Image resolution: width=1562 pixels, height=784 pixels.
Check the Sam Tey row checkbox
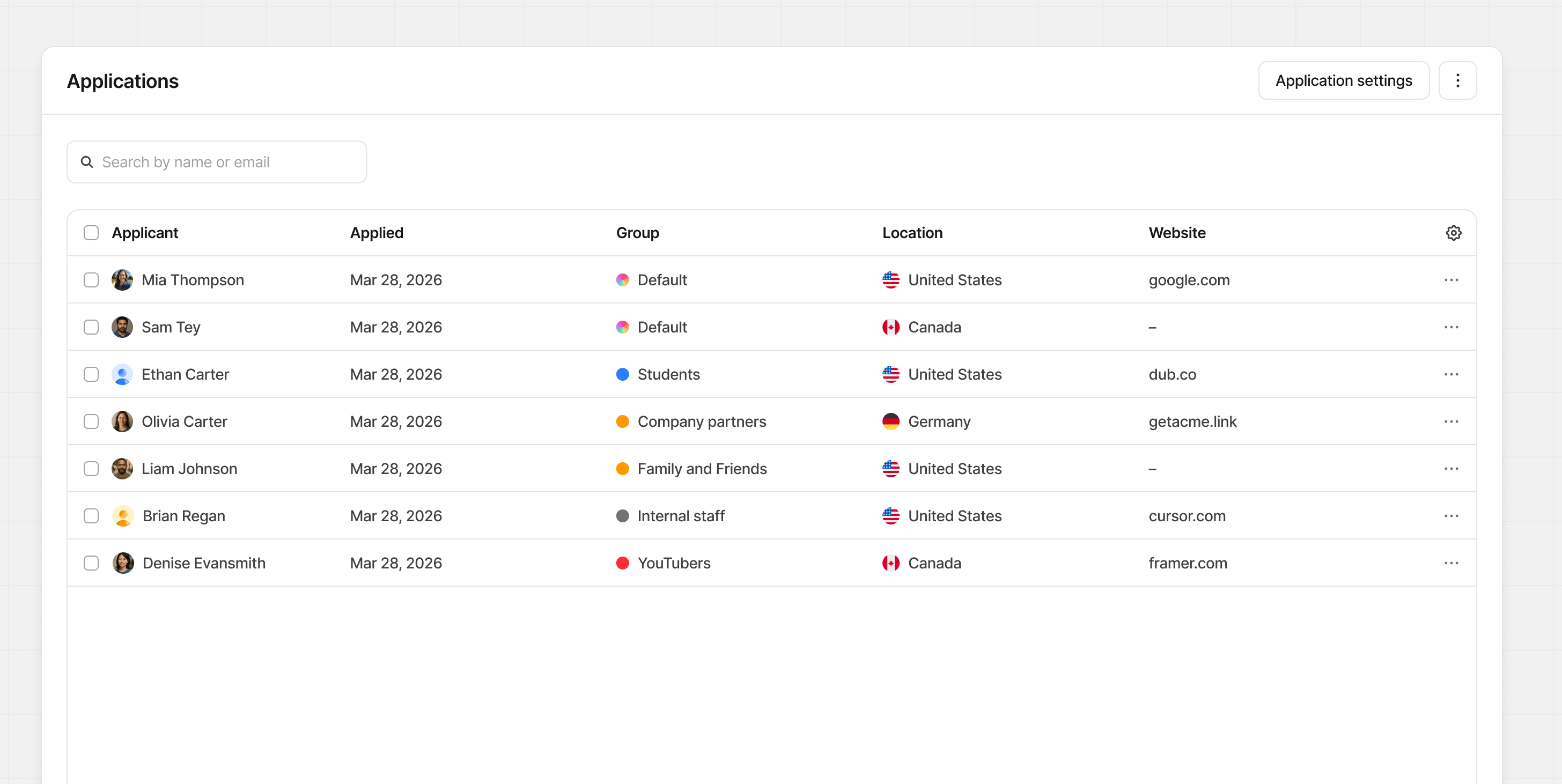pyautogui.click(x=91, y=328)
